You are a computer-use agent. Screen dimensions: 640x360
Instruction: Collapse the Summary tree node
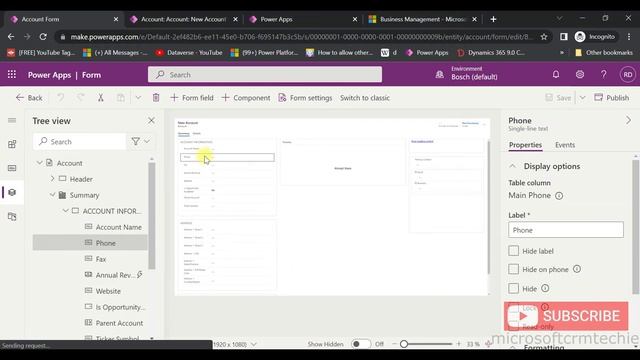pos(52,195)
